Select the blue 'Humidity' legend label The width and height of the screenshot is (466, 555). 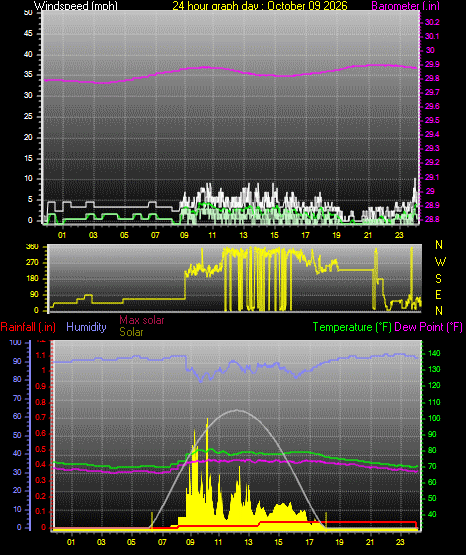(86, 327)
